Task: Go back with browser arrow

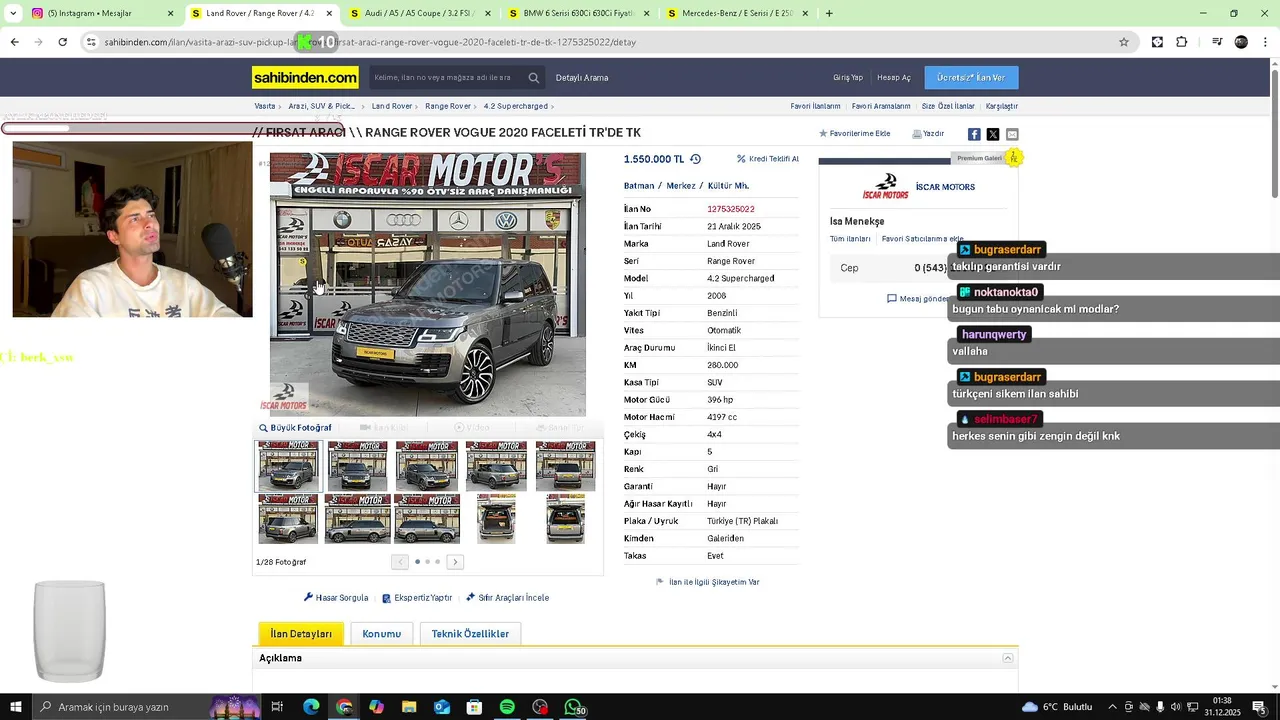Action: (14, 42)
